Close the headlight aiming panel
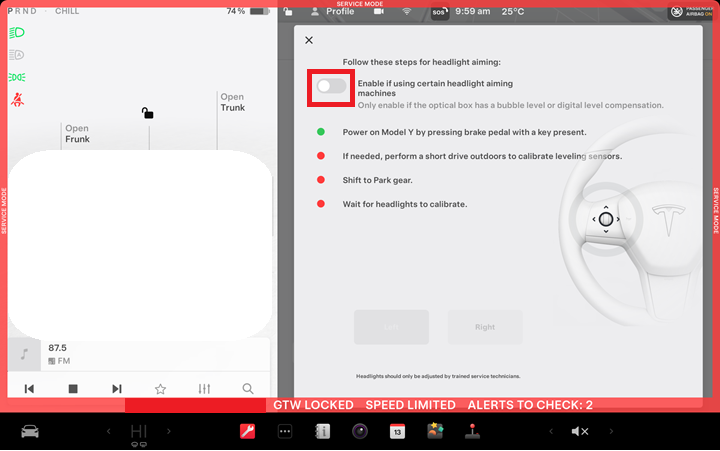The image size is (720, 451). click(308, 40)
